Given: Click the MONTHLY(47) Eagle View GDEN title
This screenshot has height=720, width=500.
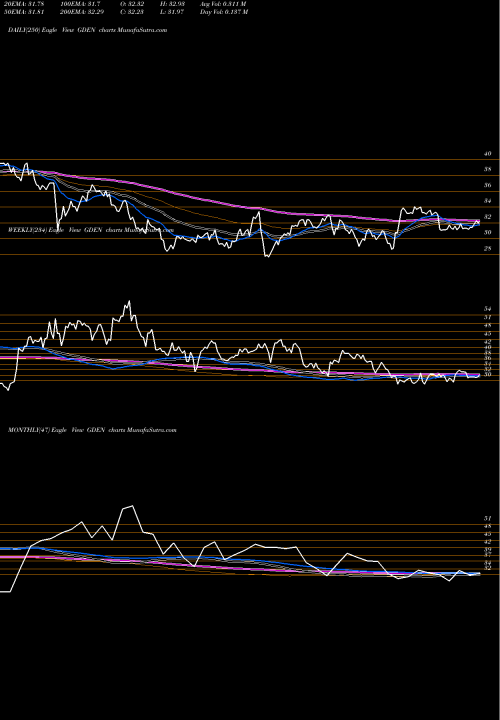Looking at the screenshot, I should pyautogui.click(x=92, y=430).
